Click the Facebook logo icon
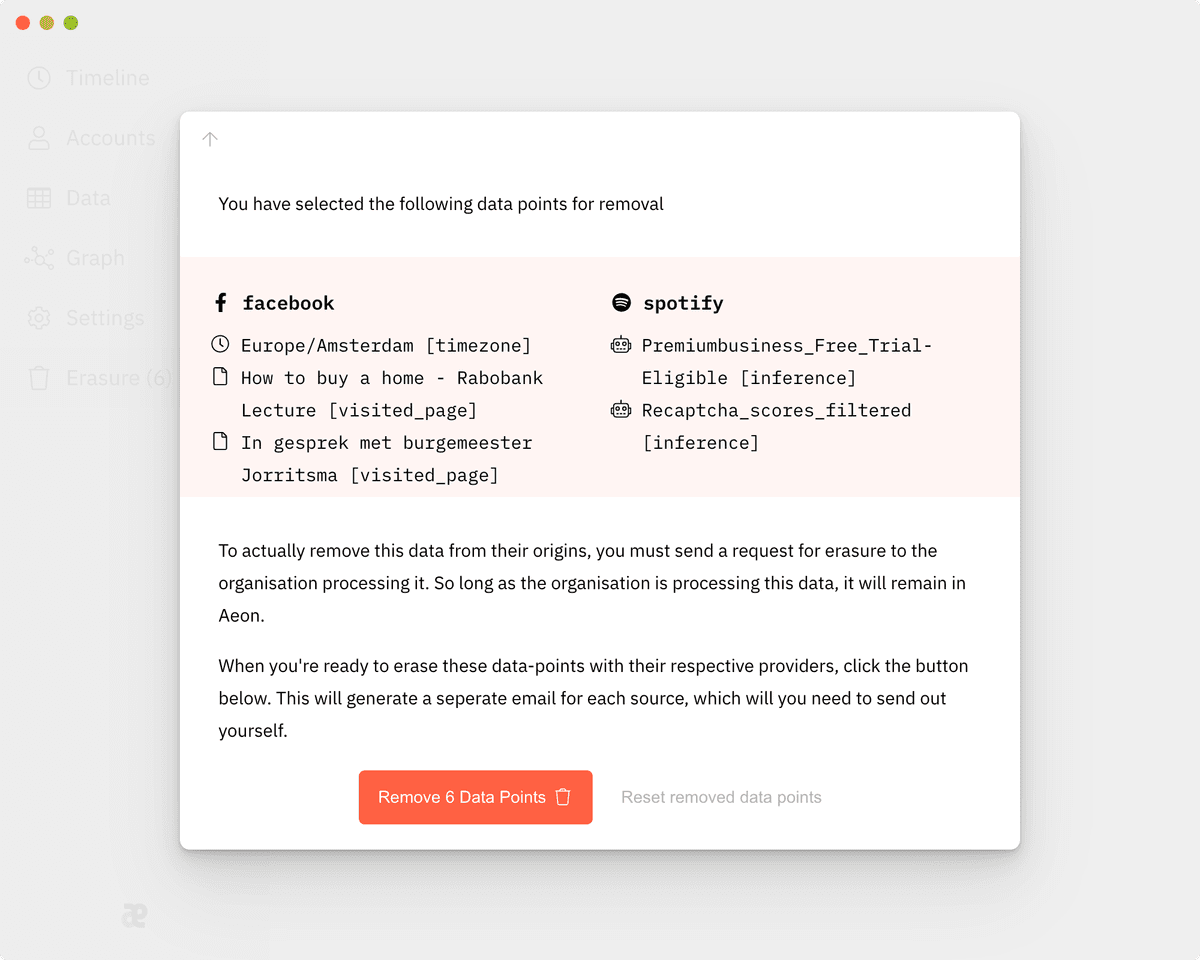The width and height of the screenshot is (1200, 960). 221,302
